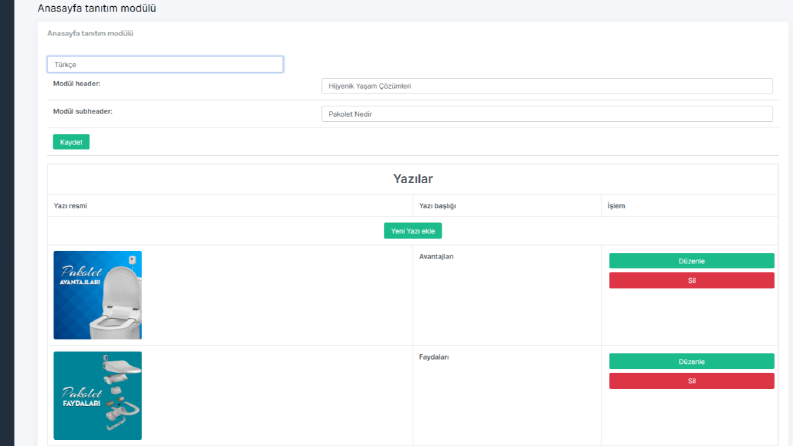
Task: Edit the Modül header input field
Action: (547, 86)
